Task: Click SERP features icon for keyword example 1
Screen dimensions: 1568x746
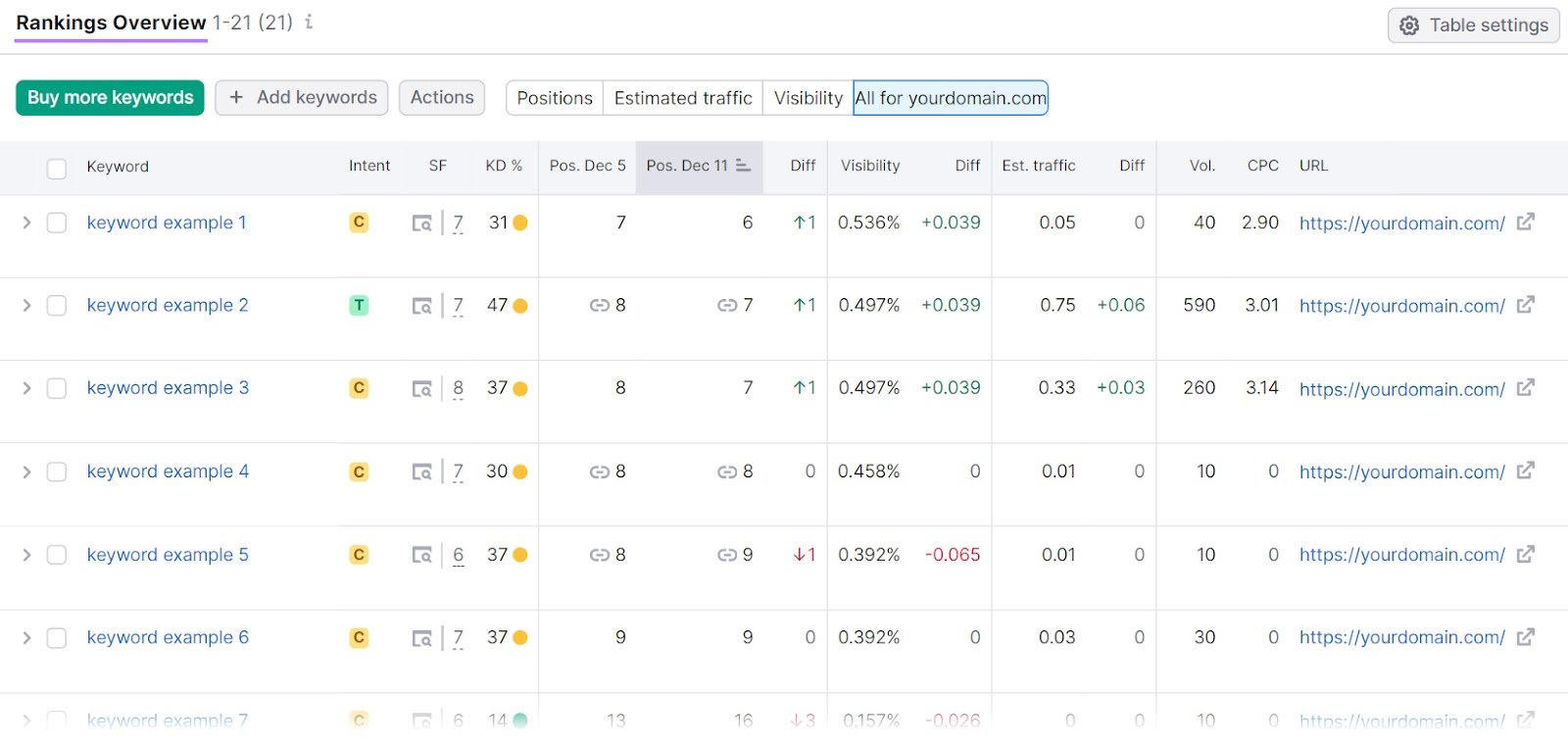Action: click(x=421, y=224)
